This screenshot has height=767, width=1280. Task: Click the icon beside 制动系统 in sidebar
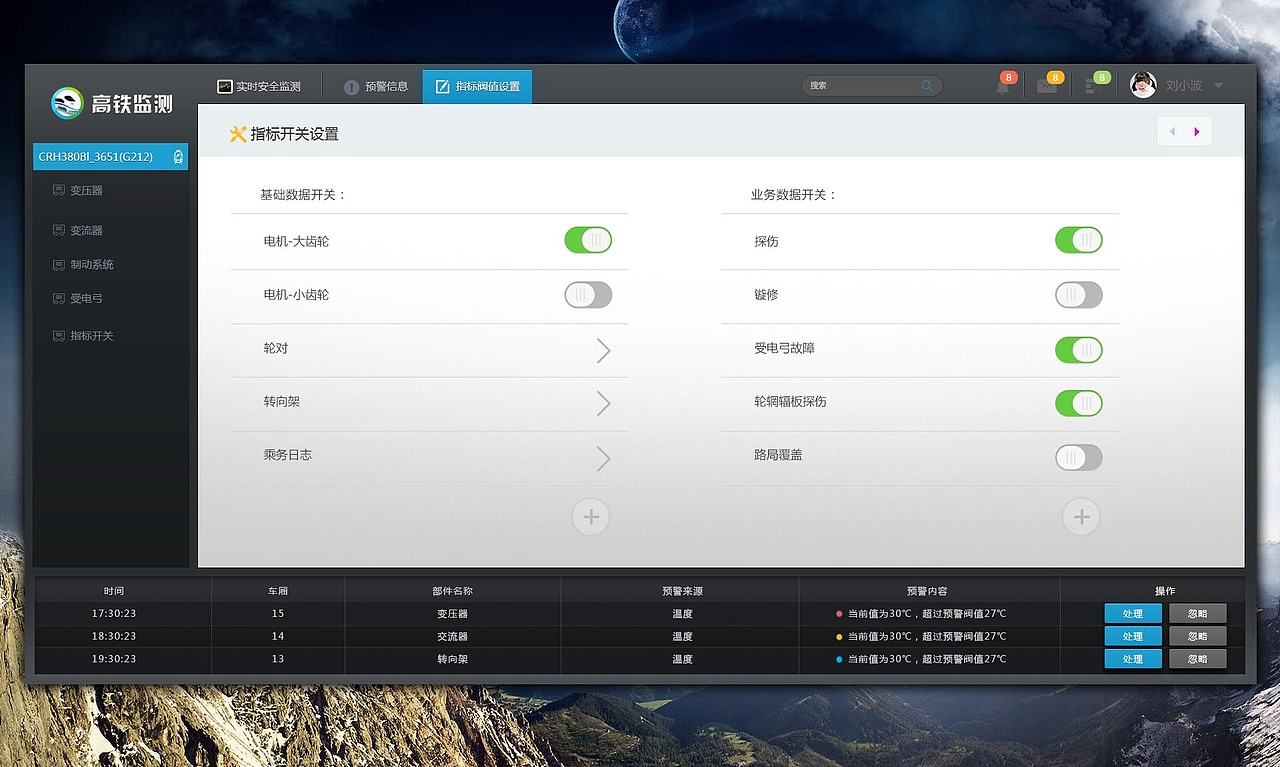[x=58, y=265]
